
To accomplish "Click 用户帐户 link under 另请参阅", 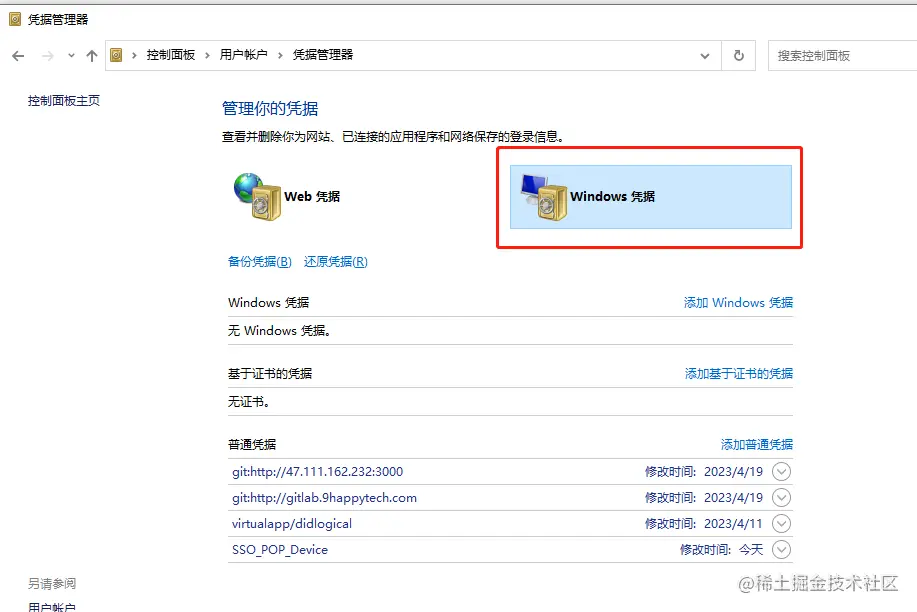I will coord(52,606).
